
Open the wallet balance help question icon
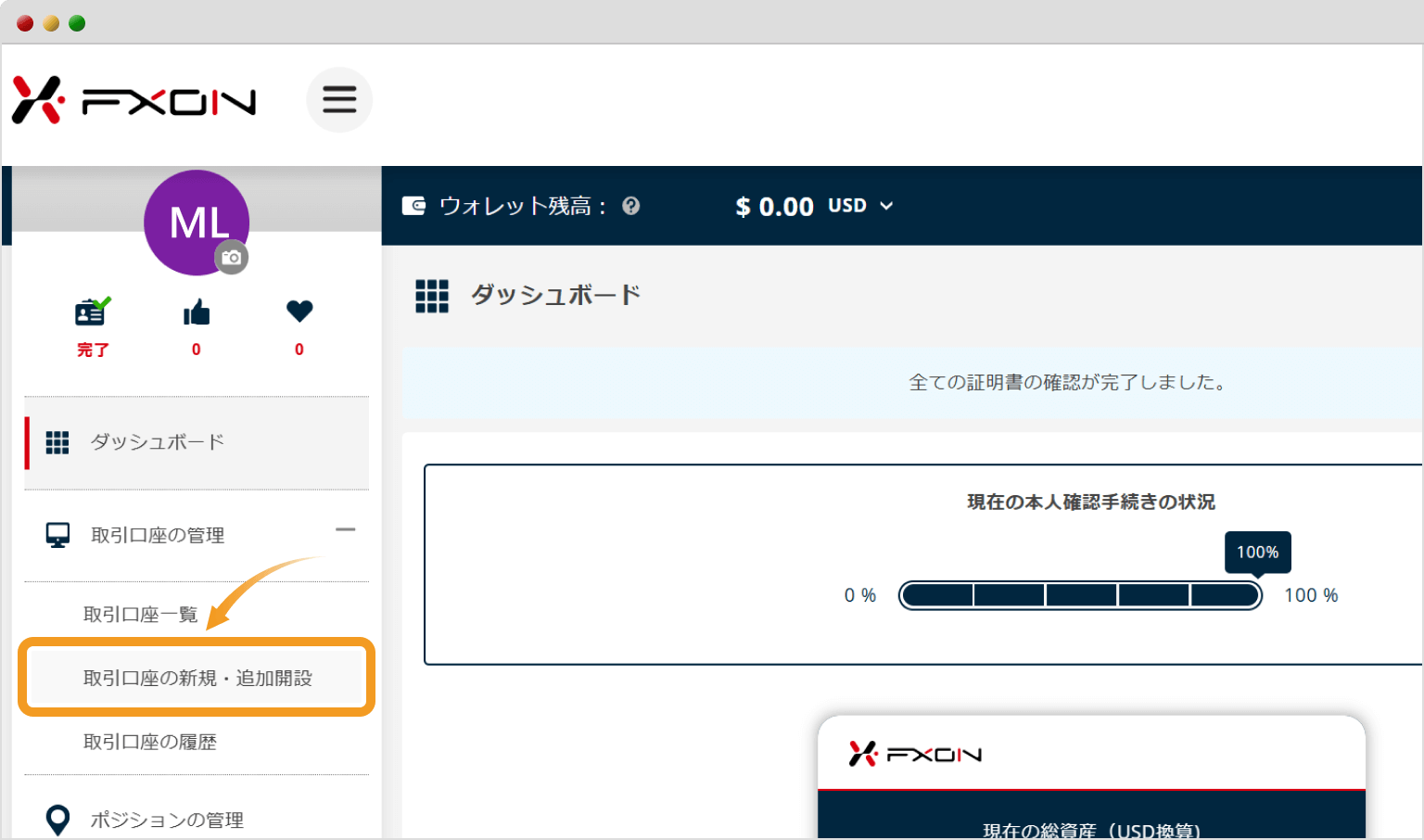pos(631,206)
